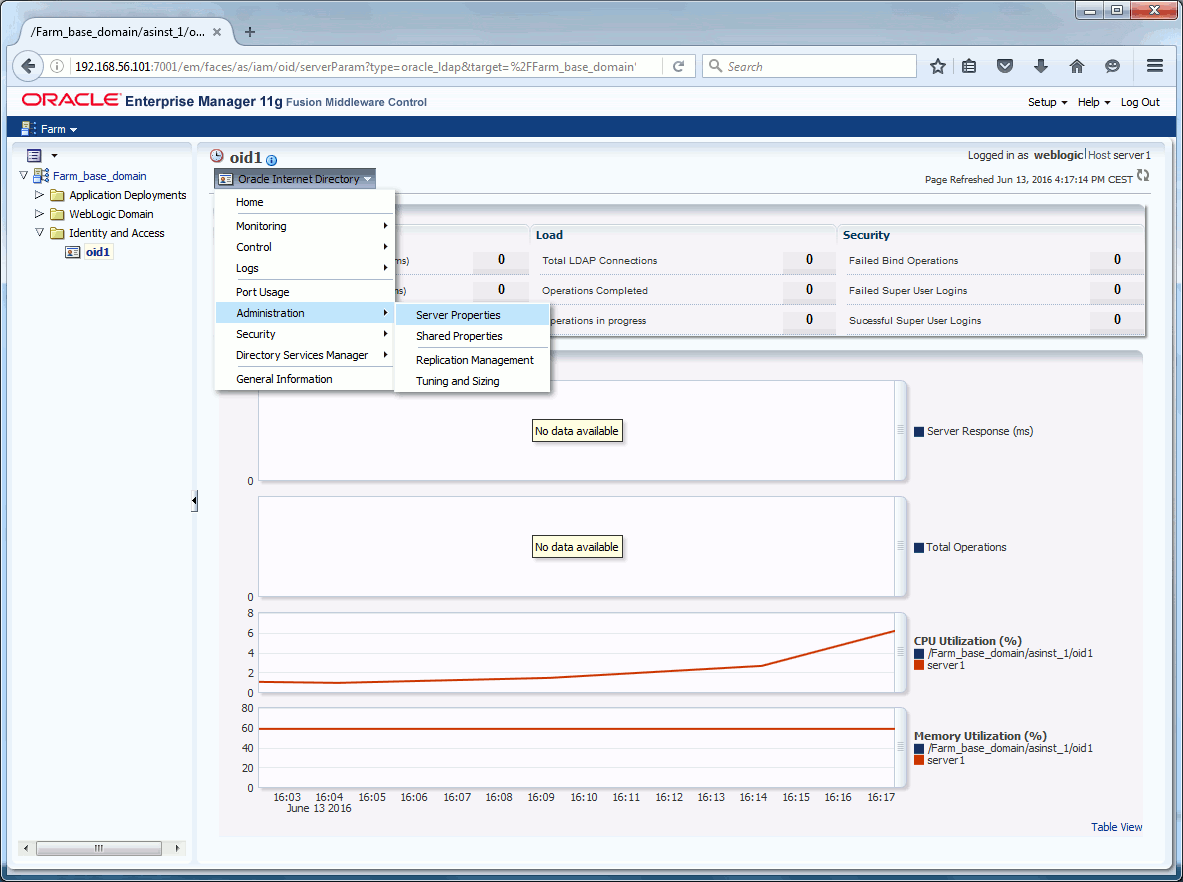1183x882 pixels.
Task: Open the oid1 target information icon
Action: (272, 160)
